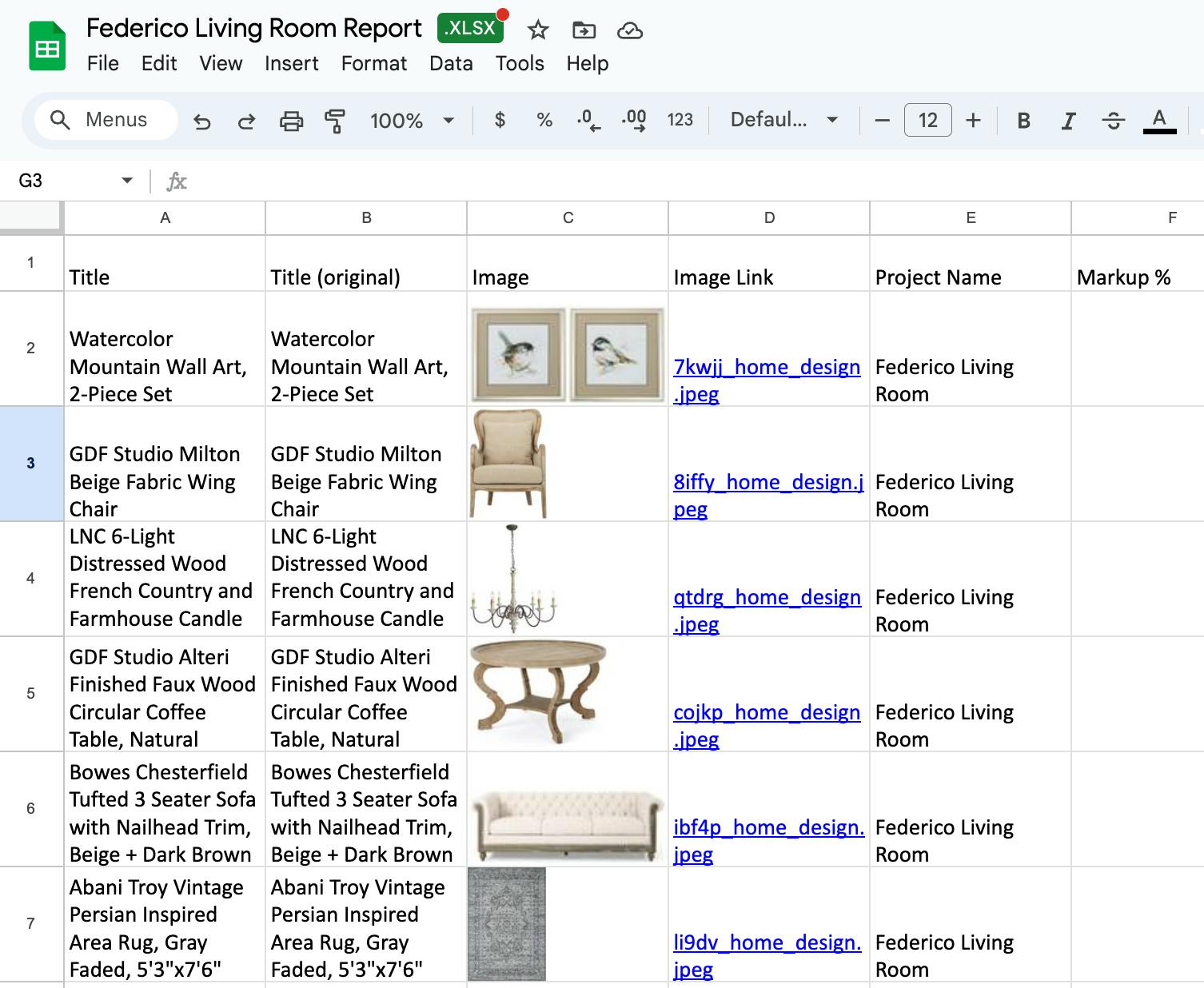The width and height of the screenshot is (1204, 988).
Task: Search the Menus box
Action: pos(106,120)
